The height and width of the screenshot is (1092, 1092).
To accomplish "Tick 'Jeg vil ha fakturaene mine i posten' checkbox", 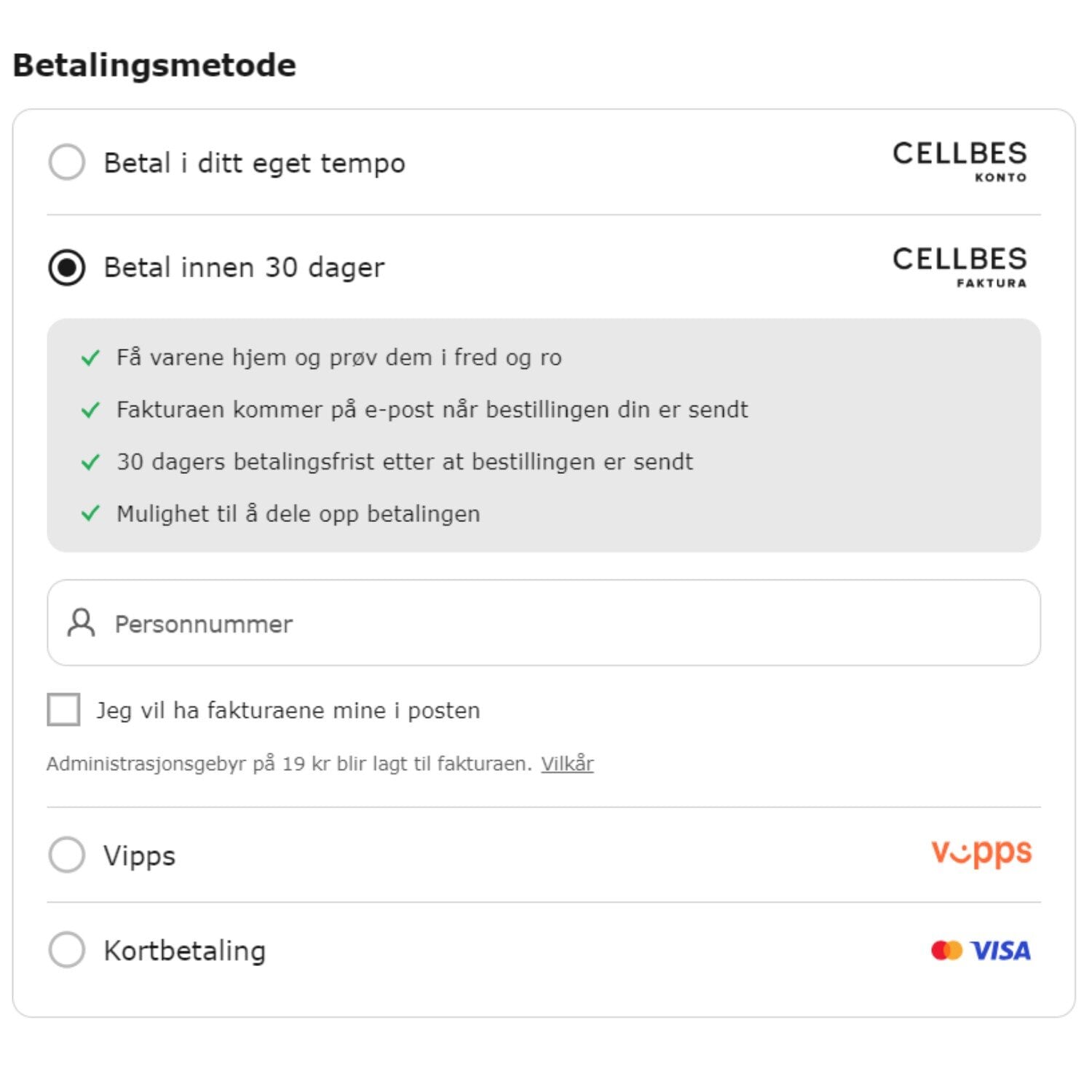I will [63, 709].
